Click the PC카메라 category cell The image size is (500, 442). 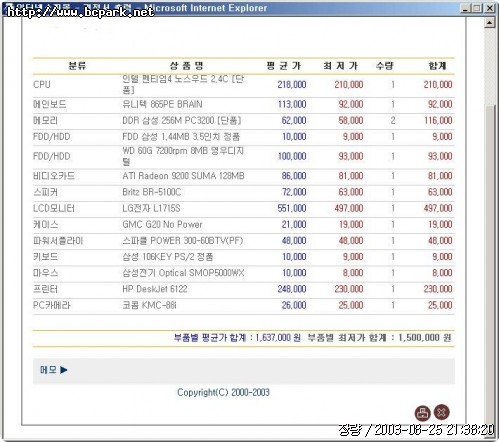pos(52,305)
